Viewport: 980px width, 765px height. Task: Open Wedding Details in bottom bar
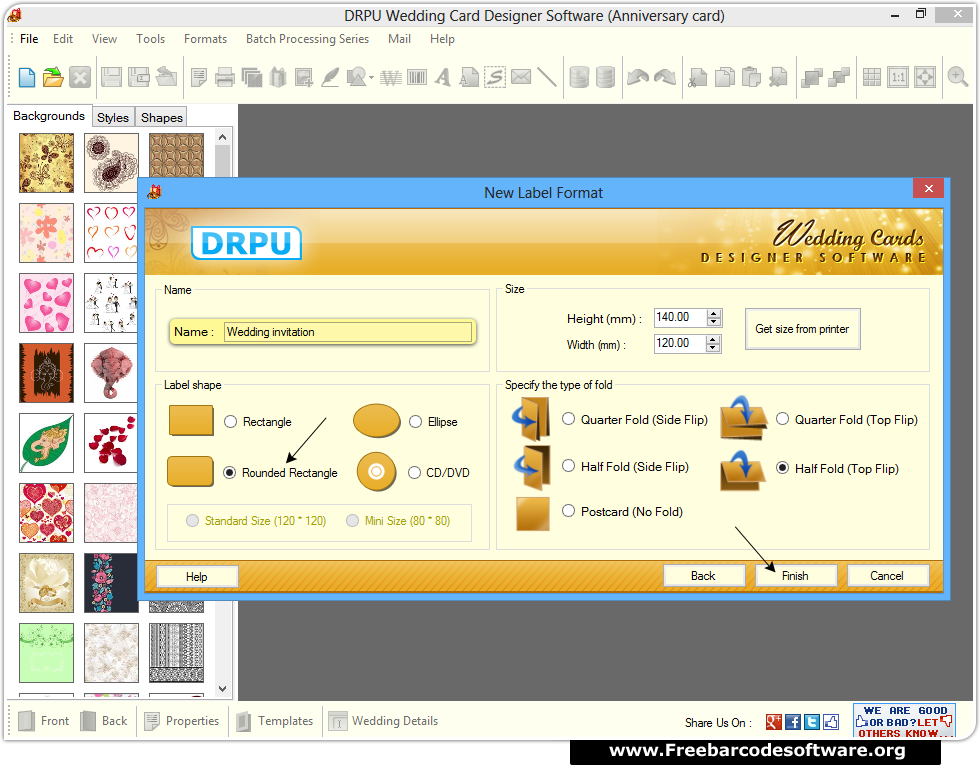tap(383, 721)
